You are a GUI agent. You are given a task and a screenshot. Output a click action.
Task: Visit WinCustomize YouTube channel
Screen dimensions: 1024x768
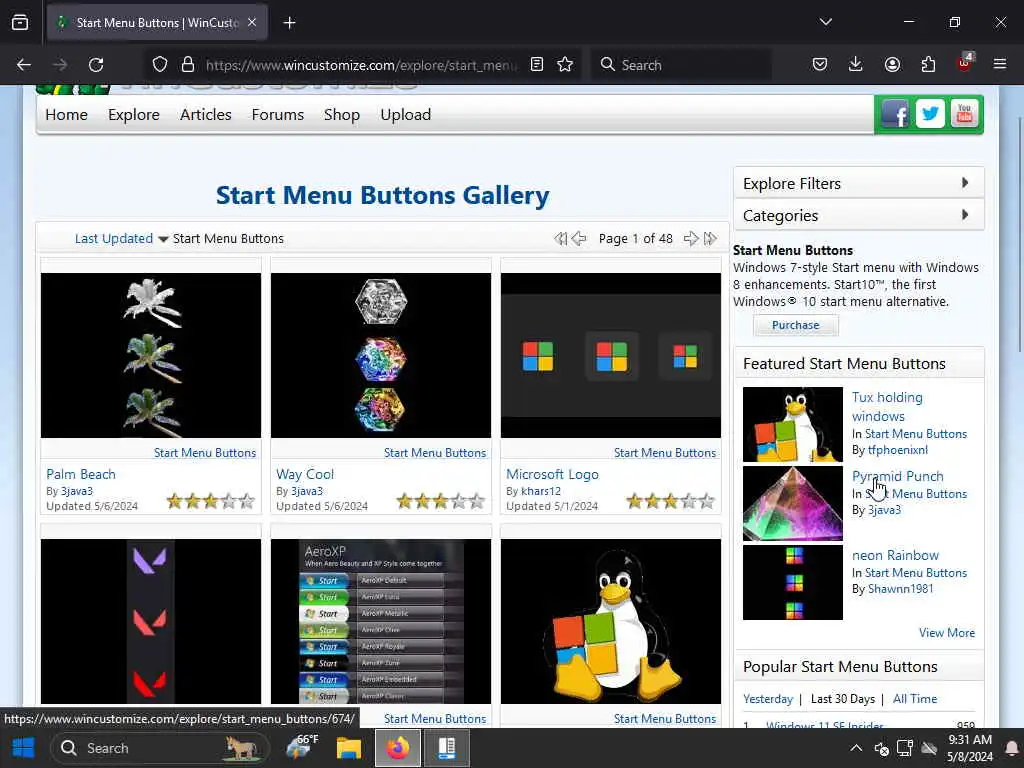(x=964, y=114)
